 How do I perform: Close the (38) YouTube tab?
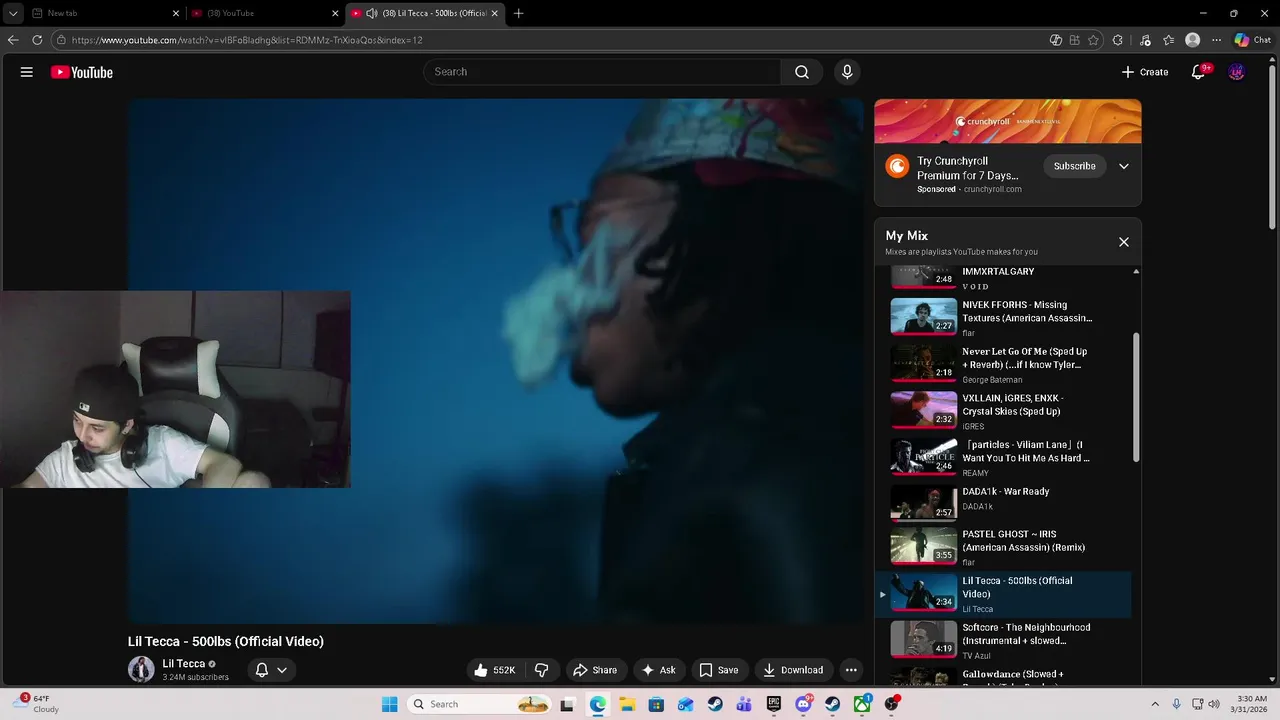point(335,13)
